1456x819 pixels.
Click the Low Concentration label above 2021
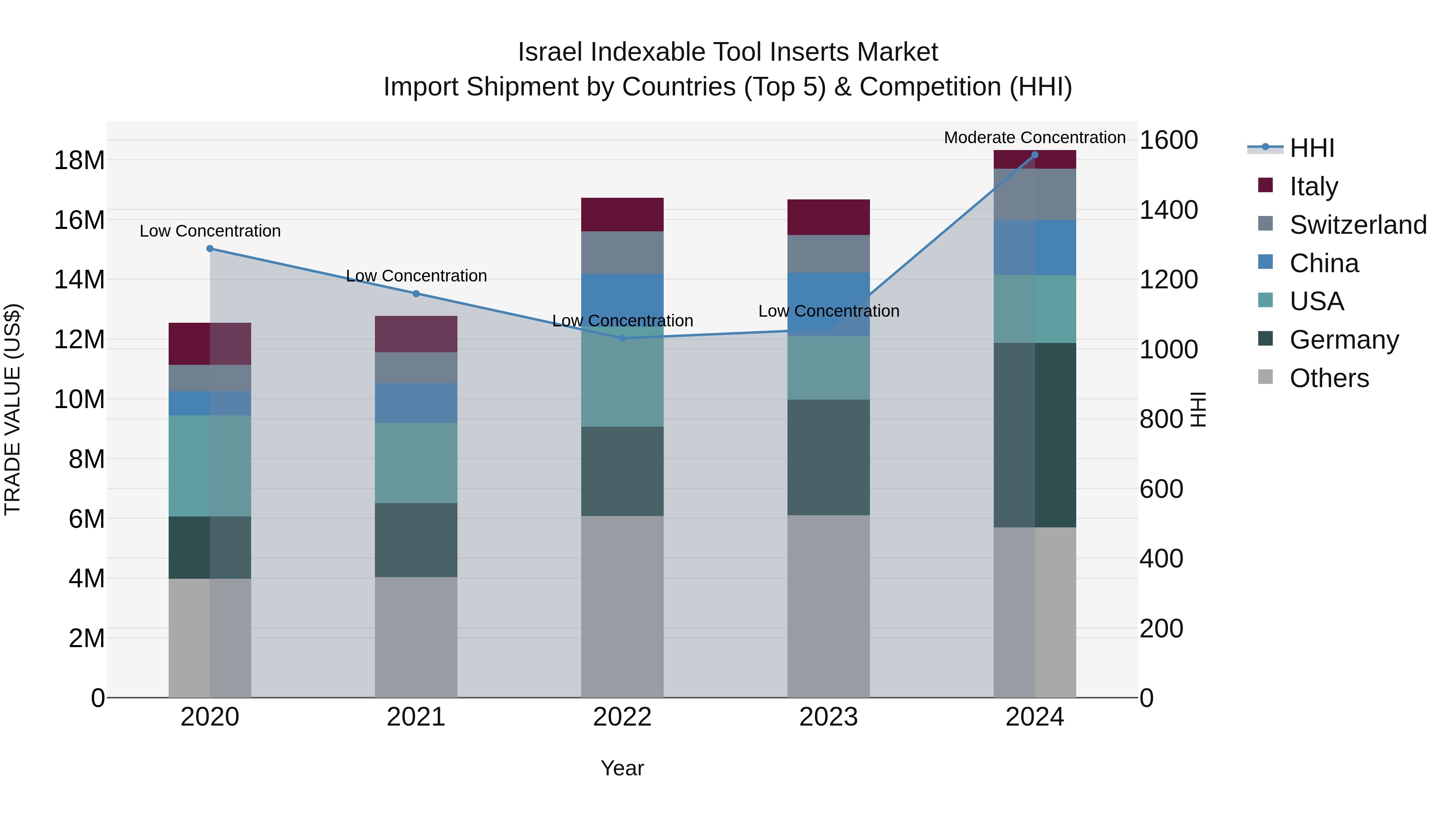(416, 276)
